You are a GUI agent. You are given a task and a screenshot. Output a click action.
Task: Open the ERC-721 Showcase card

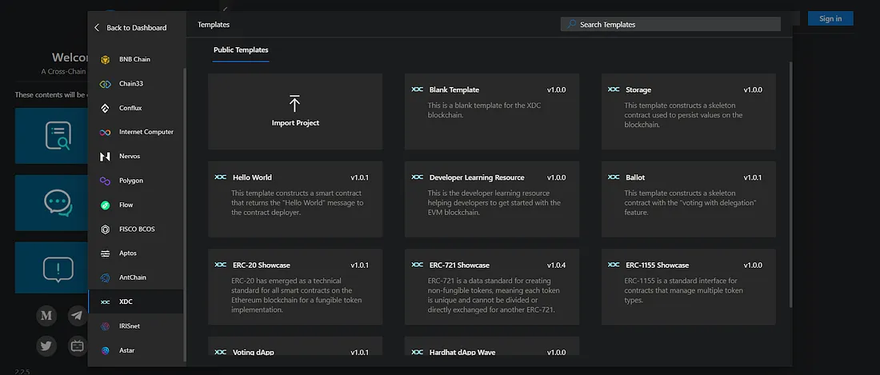pos(492,287)
